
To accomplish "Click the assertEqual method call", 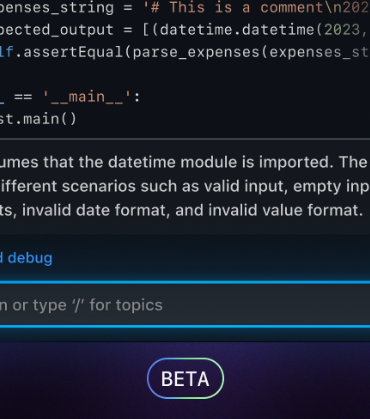I will [x=73, y=52].
